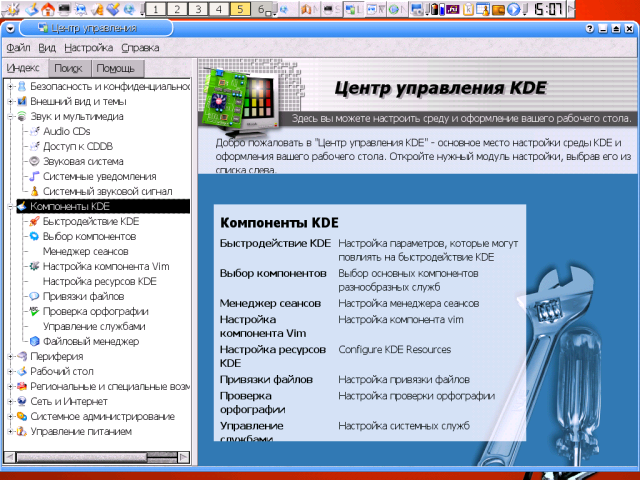This screenshot has width=640, height=480.
Task: Click the Доступ к CDDB icon
Action: click(35, 146)
